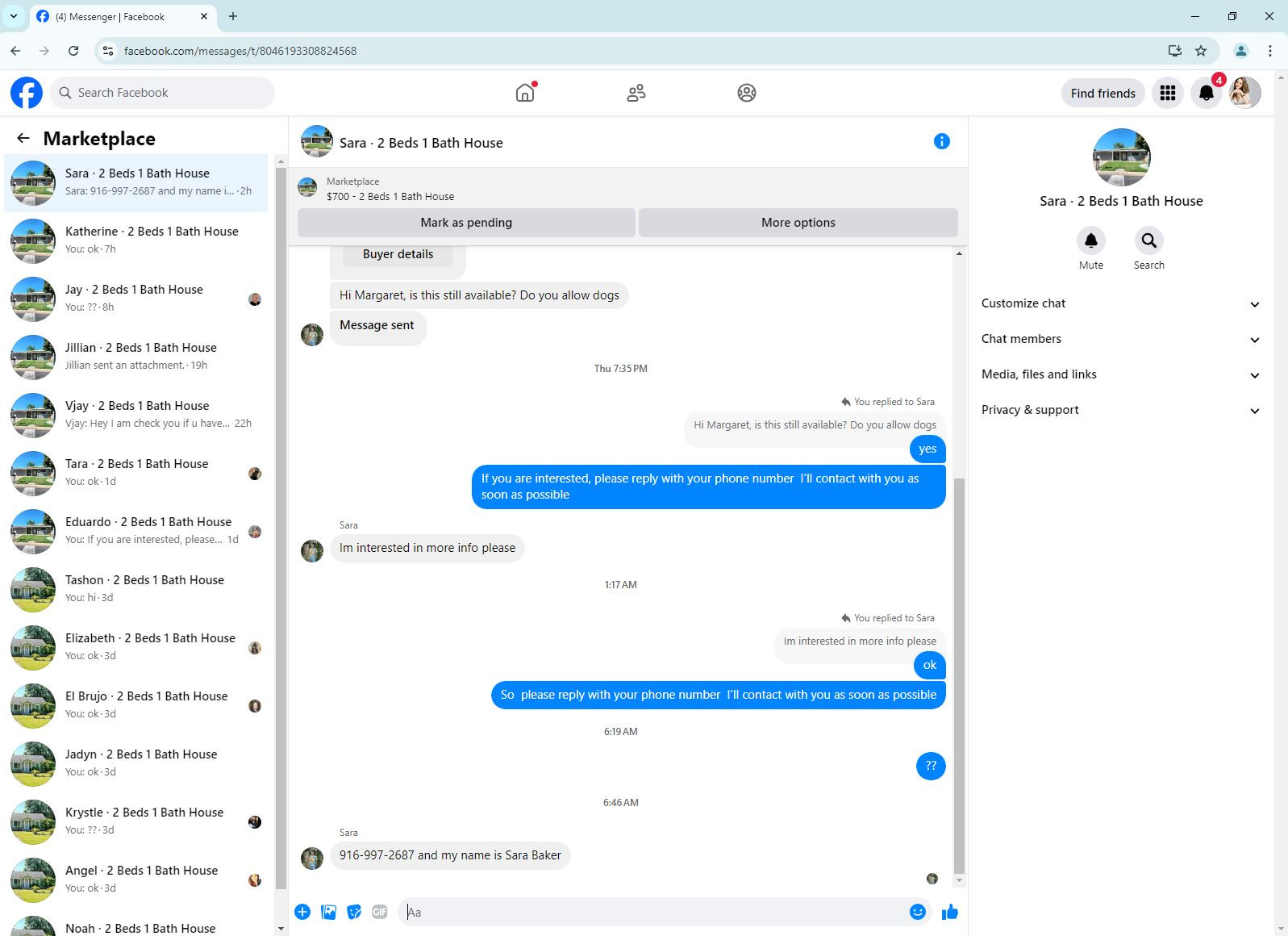The image size is (1288, 936).
Task: Open Jadyn's chat conversation
Action: [x=135, y=763]
